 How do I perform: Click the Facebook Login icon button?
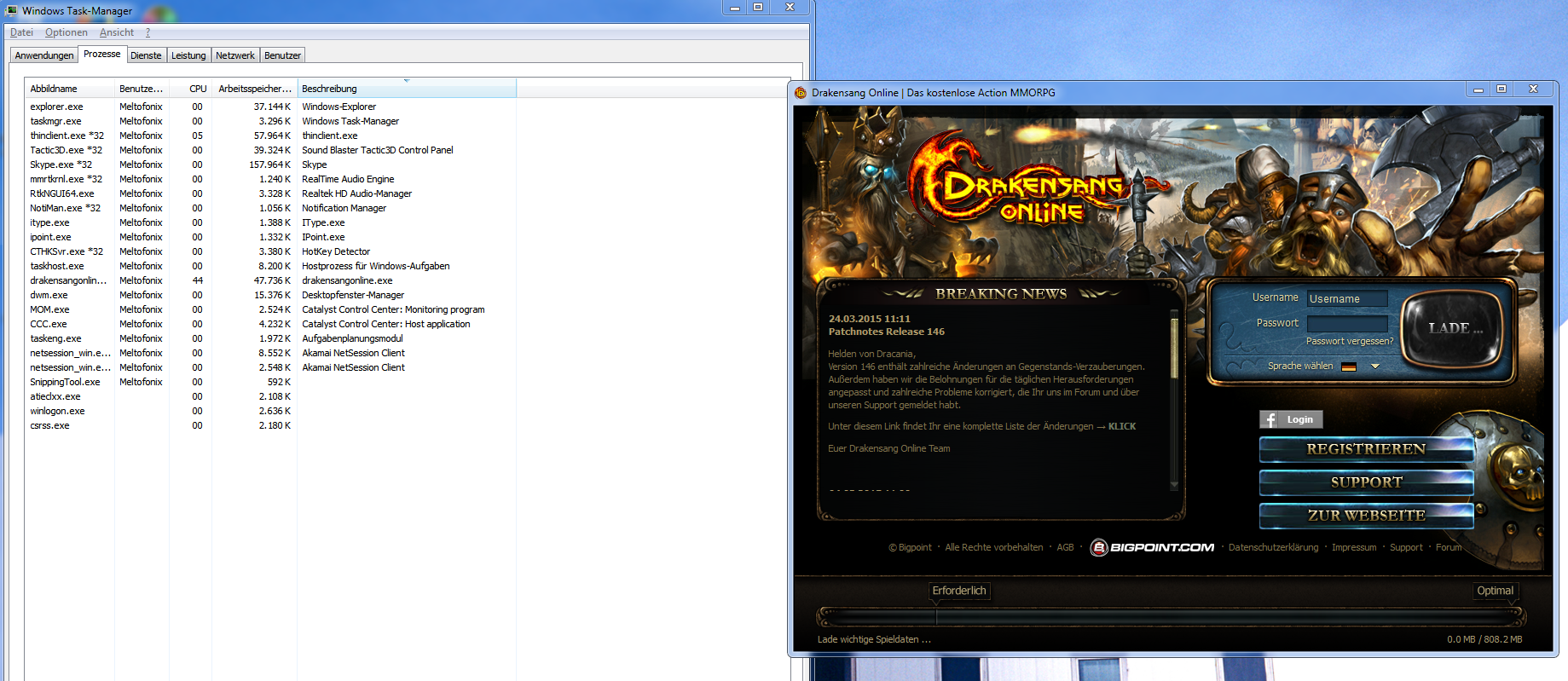coord(1291,419)
